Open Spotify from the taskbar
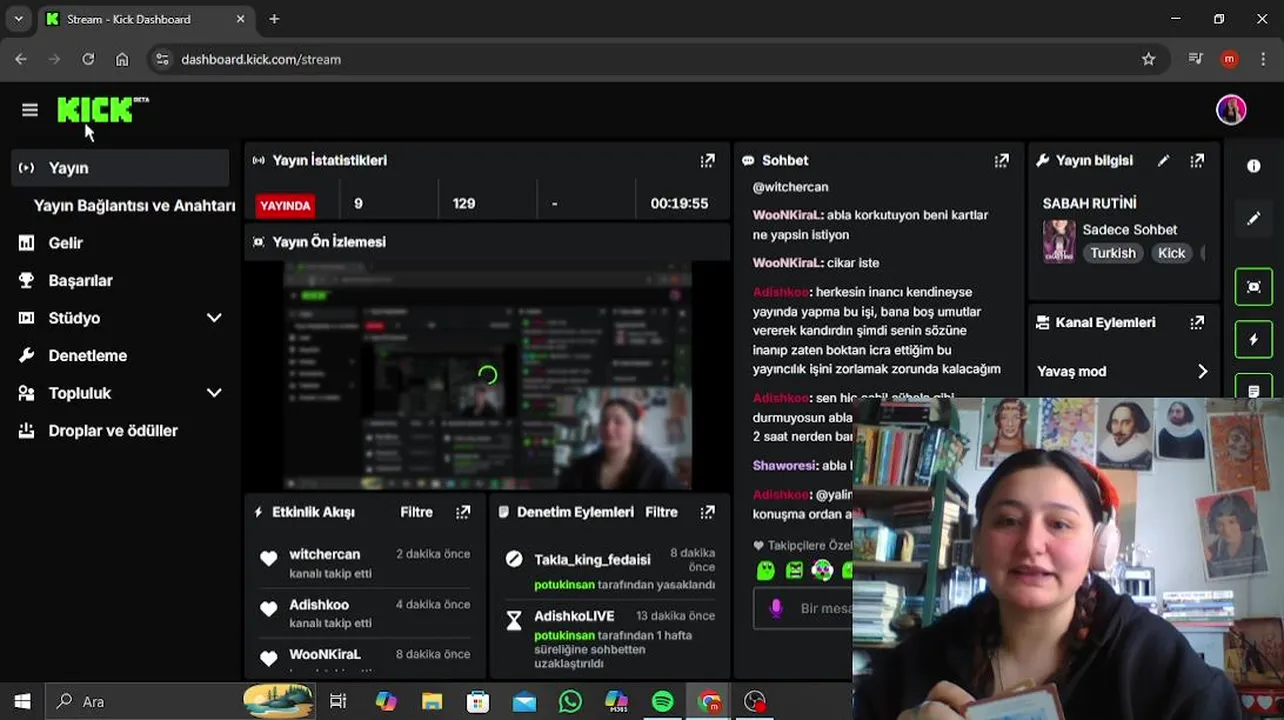This screenshot has height=720, width=1284. click(x=662, y=701)
